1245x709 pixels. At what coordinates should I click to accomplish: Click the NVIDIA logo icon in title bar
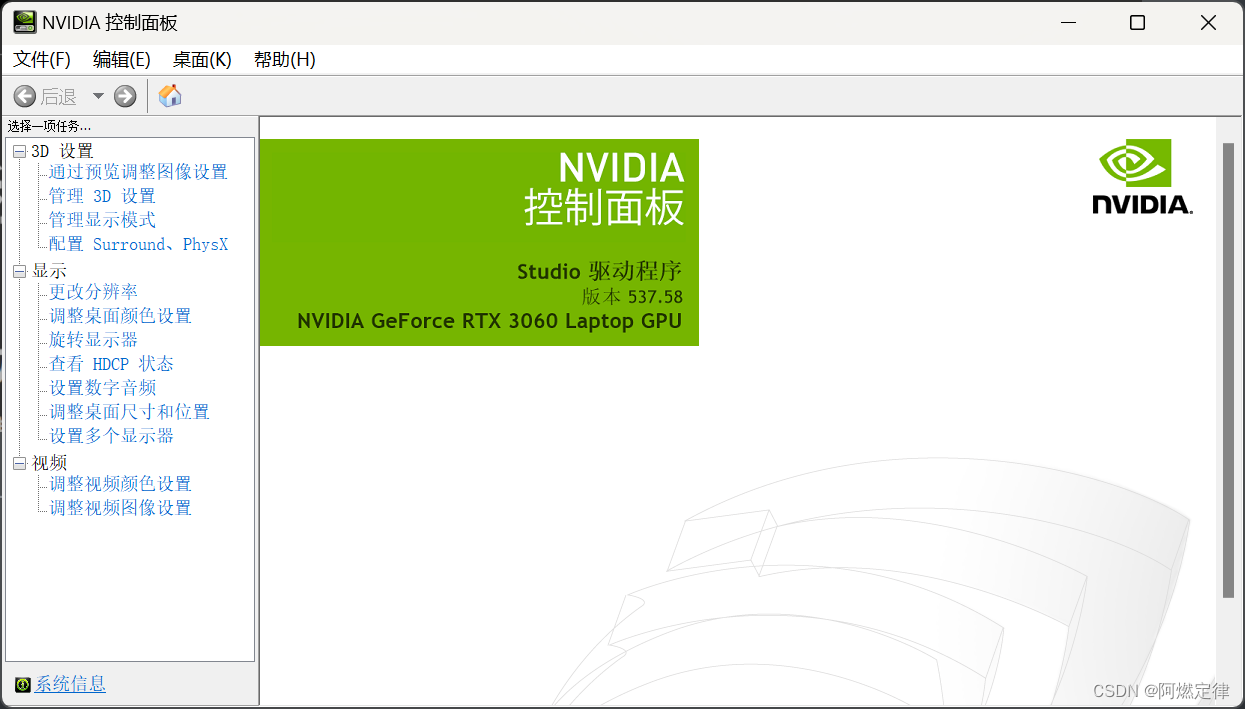tap(24, 21)
